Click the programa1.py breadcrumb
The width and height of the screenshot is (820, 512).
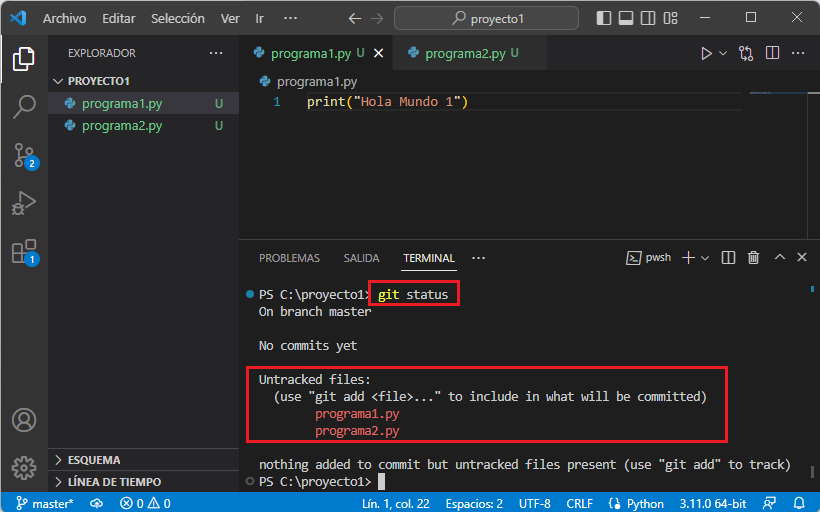point(309,82)
